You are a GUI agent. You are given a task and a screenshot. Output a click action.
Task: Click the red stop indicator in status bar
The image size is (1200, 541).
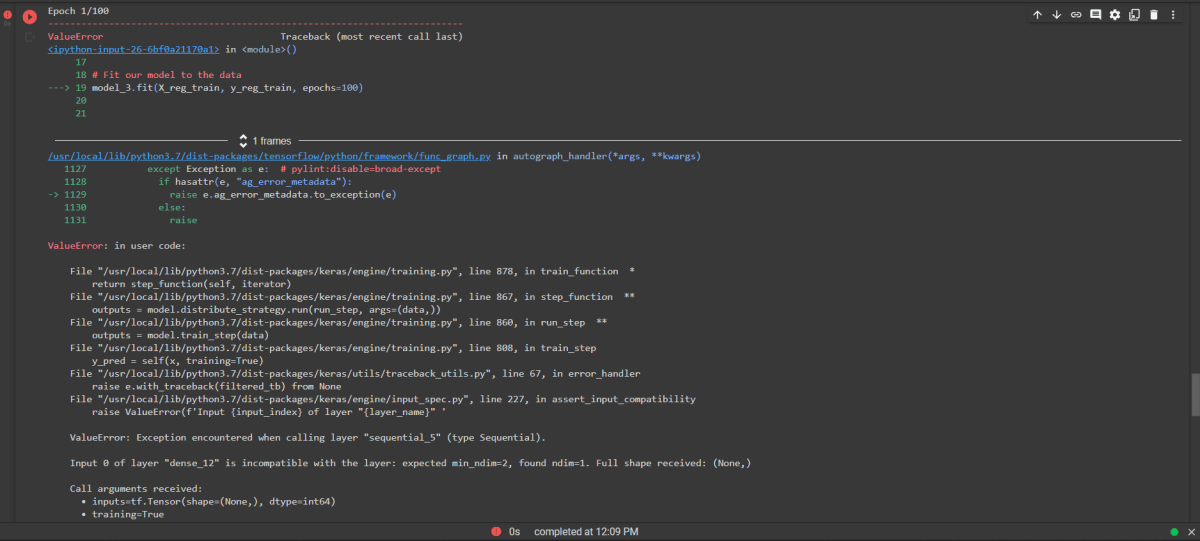(496, 532)
